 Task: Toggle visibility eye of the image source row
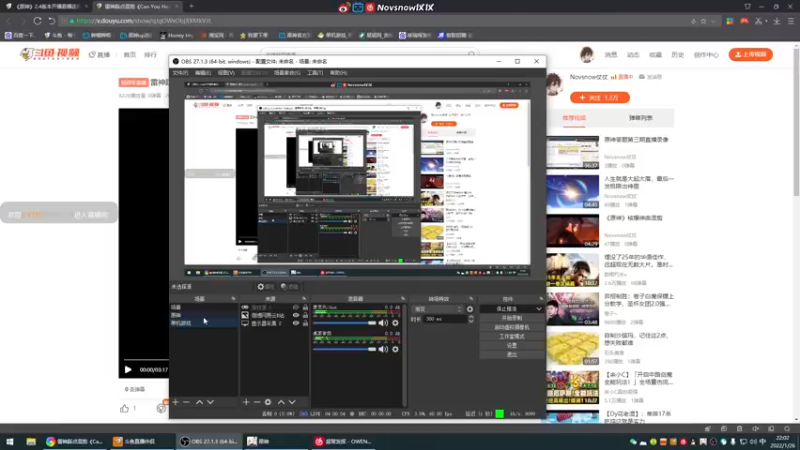[296, 315]
